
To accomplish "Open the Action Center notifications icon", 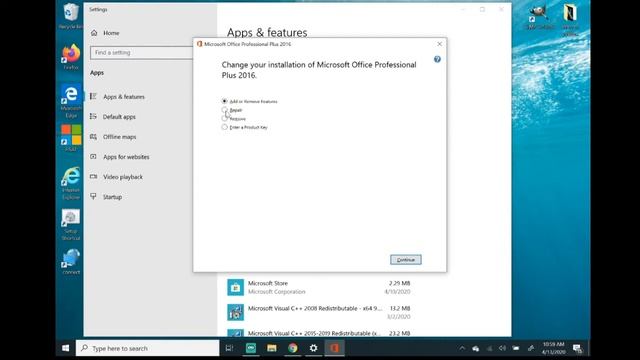I will pos(578,348).
